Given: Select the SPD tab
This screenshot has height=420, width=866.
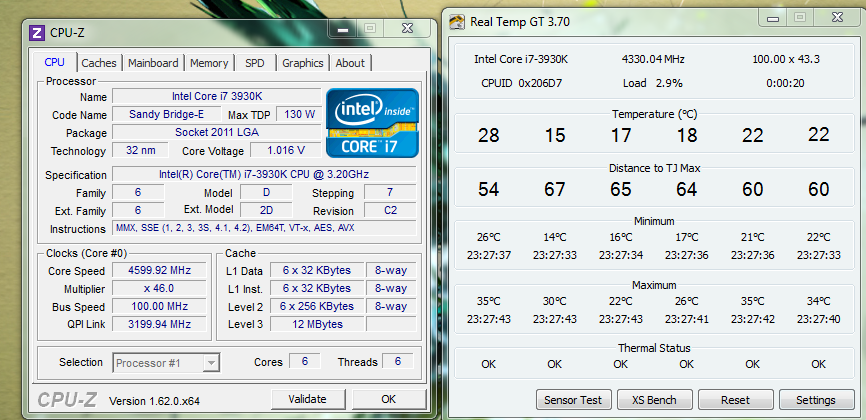Looking at the screenshot, I should tap(255, 63).
